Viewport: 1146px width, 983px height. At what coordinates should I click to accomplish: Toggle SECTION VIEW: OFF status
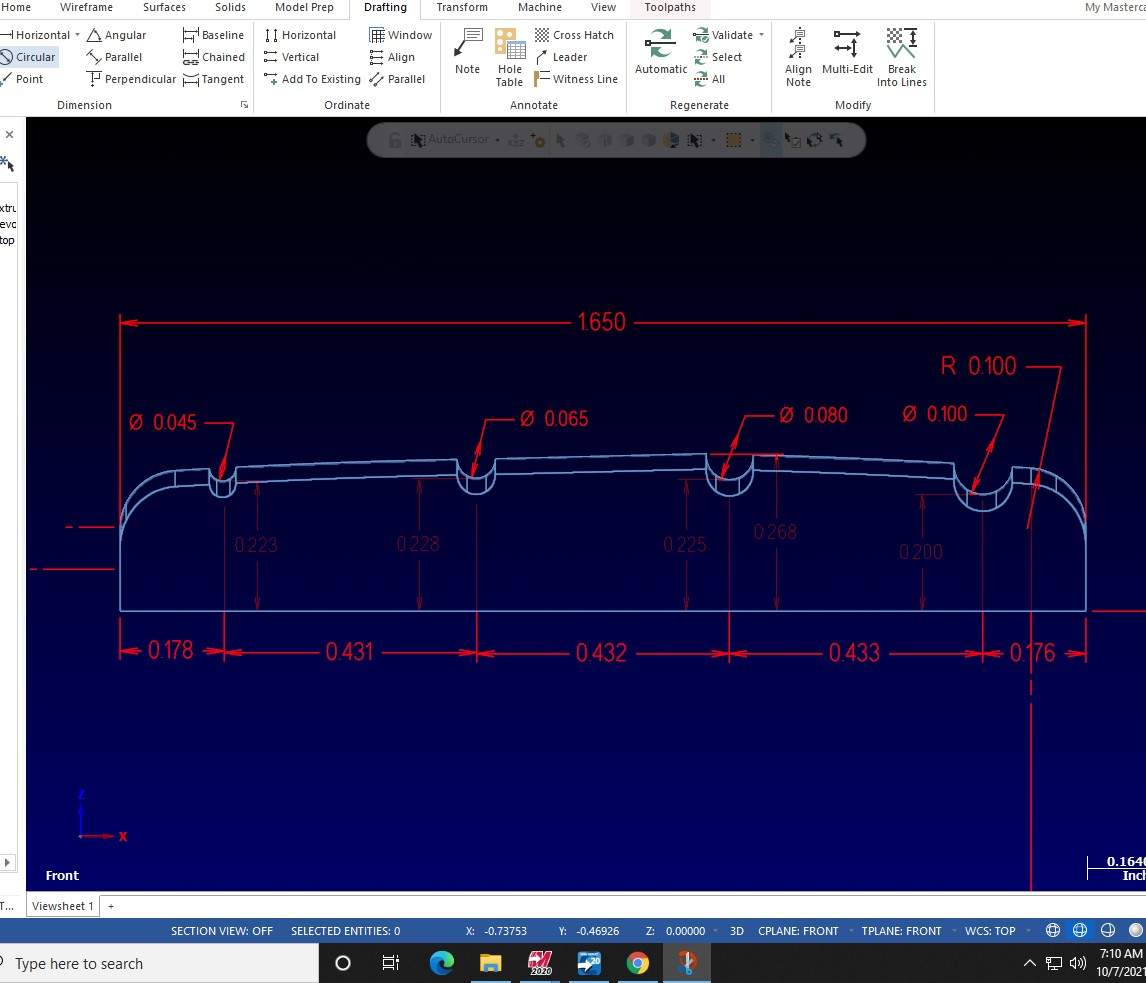[221, 931]
